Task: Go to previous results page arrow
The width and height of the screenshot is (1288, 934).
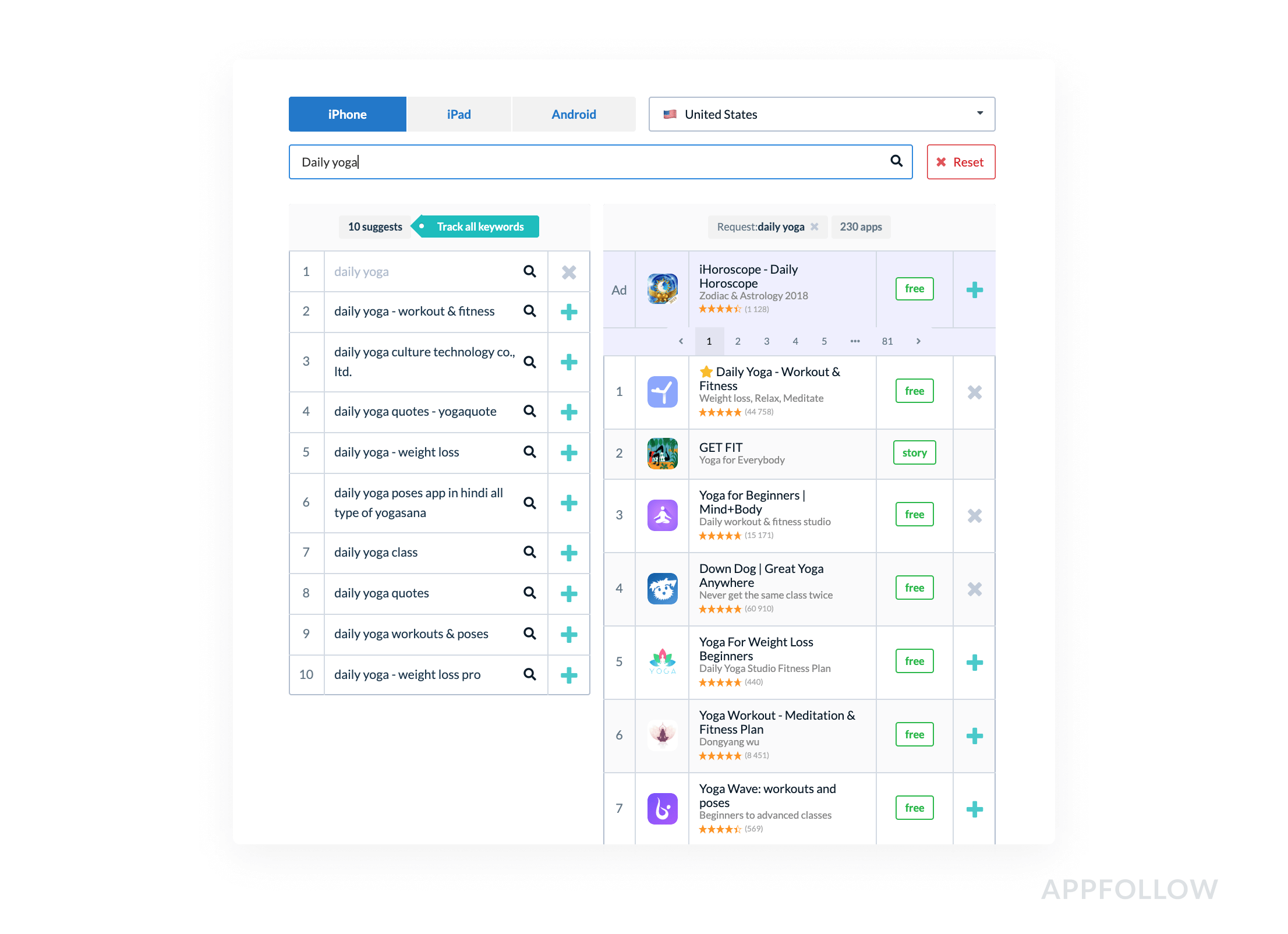Action: coord(681,341)
